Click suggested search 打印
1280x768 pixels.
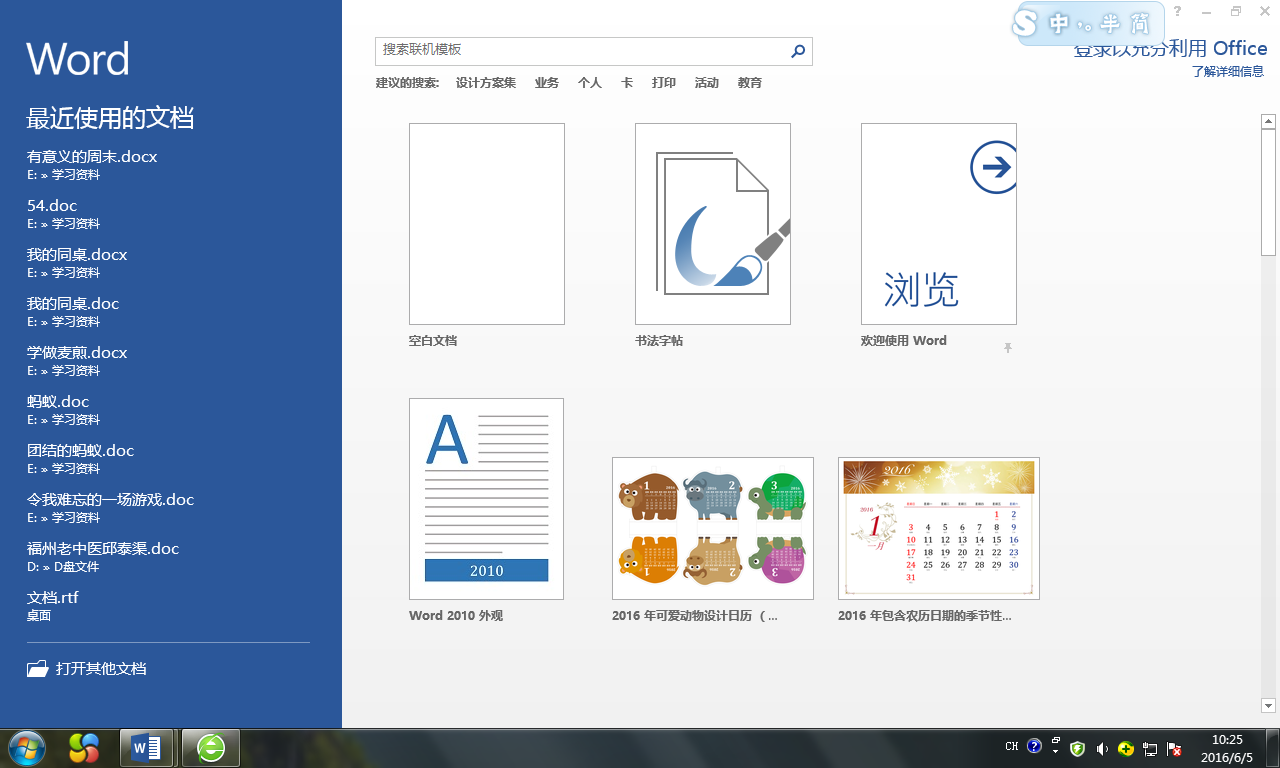click(x=664, y=83)
